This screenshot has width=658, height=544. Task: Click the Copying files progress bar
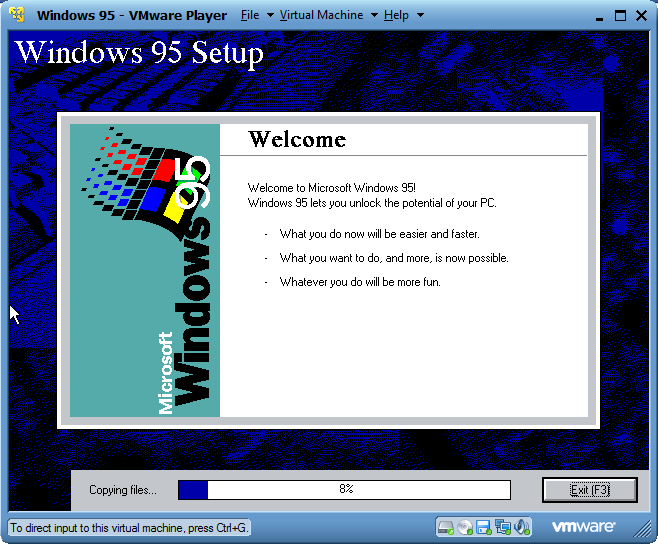point(344,490)
